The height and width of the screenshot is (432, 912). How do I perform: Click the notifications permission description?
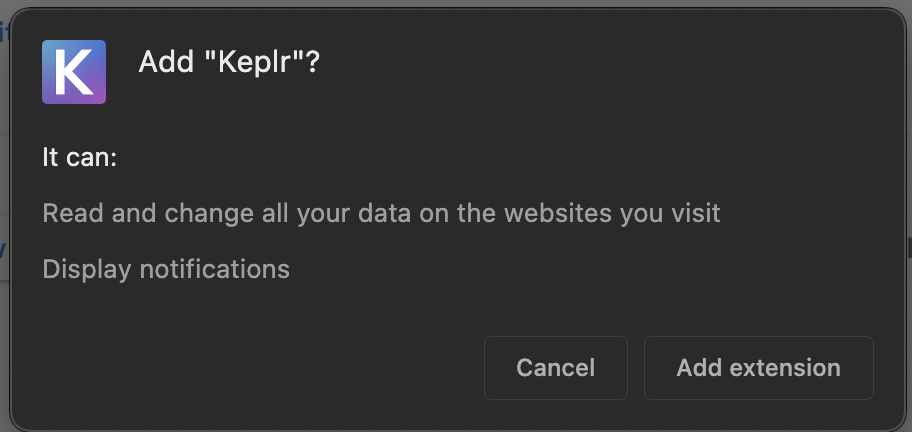click(x=166, y=269)
